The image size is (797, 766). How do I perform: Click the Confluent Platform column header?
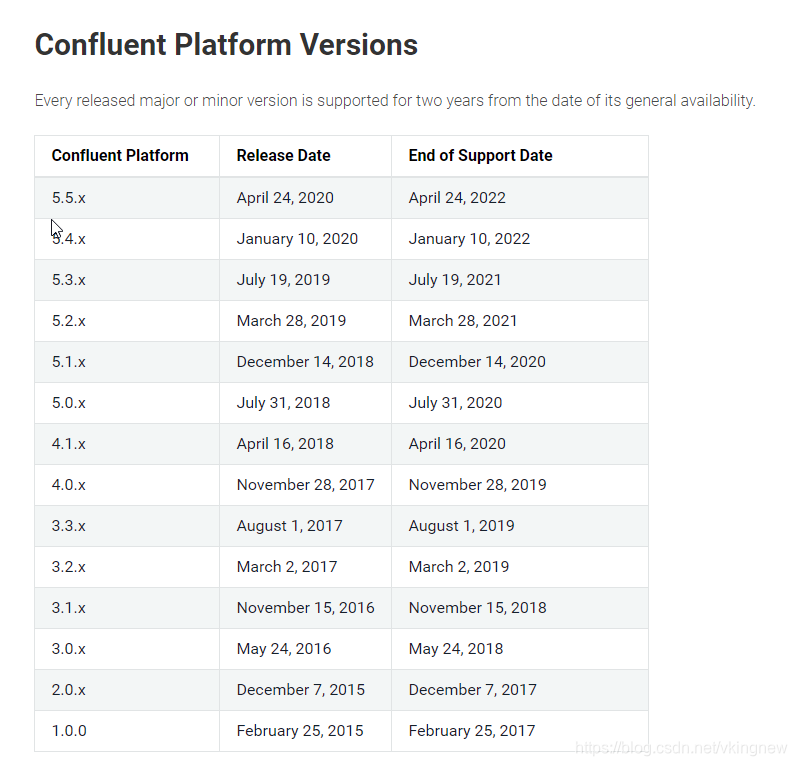tap(120, 155)
